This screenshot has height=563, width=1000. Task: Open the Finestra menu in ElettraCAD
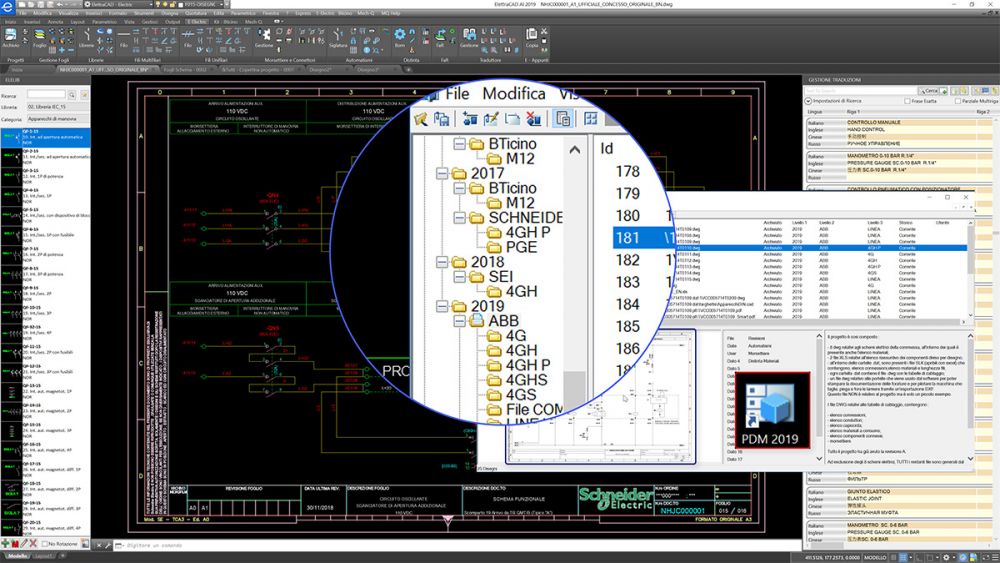coord(270,13)
